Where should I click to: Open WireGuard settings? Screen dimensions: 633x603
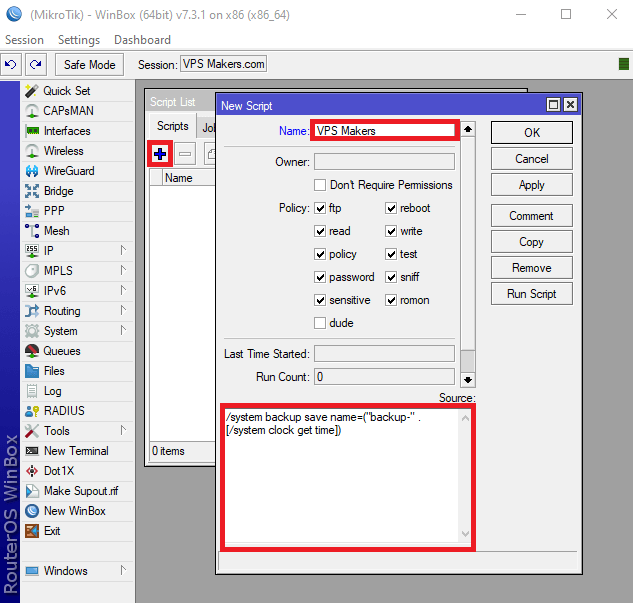pos(78,171)
